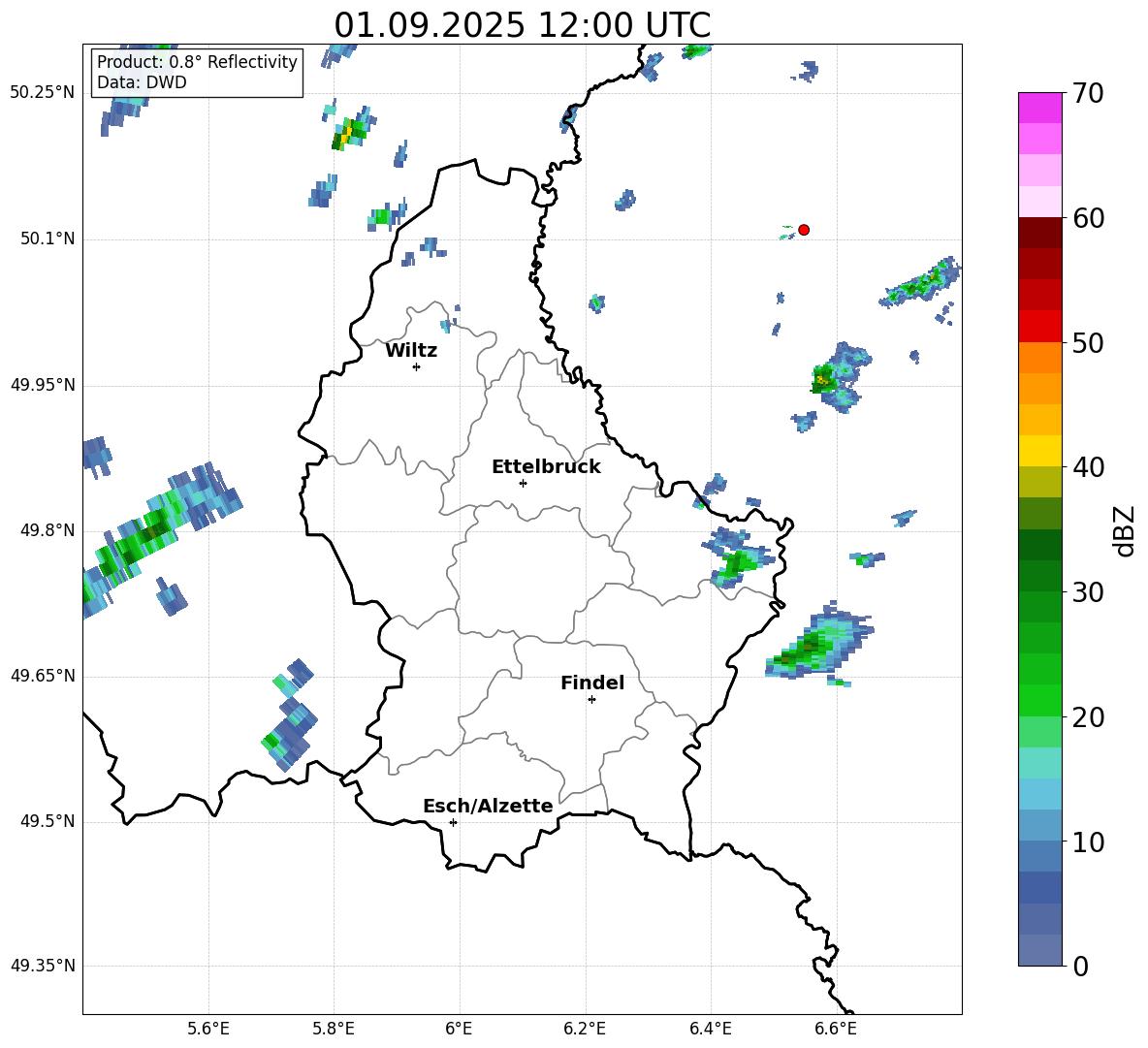
Task: Click the red dot marker on the map
Action: click(804, 230)
